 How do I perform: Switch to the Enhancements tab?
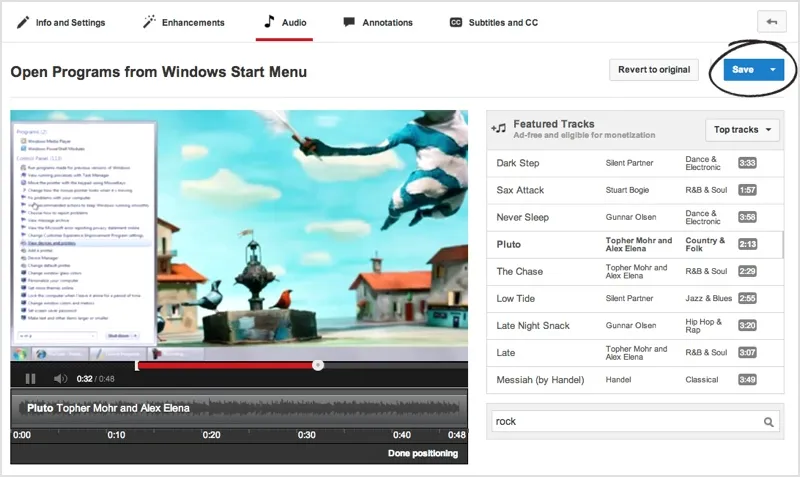point(184,22)
